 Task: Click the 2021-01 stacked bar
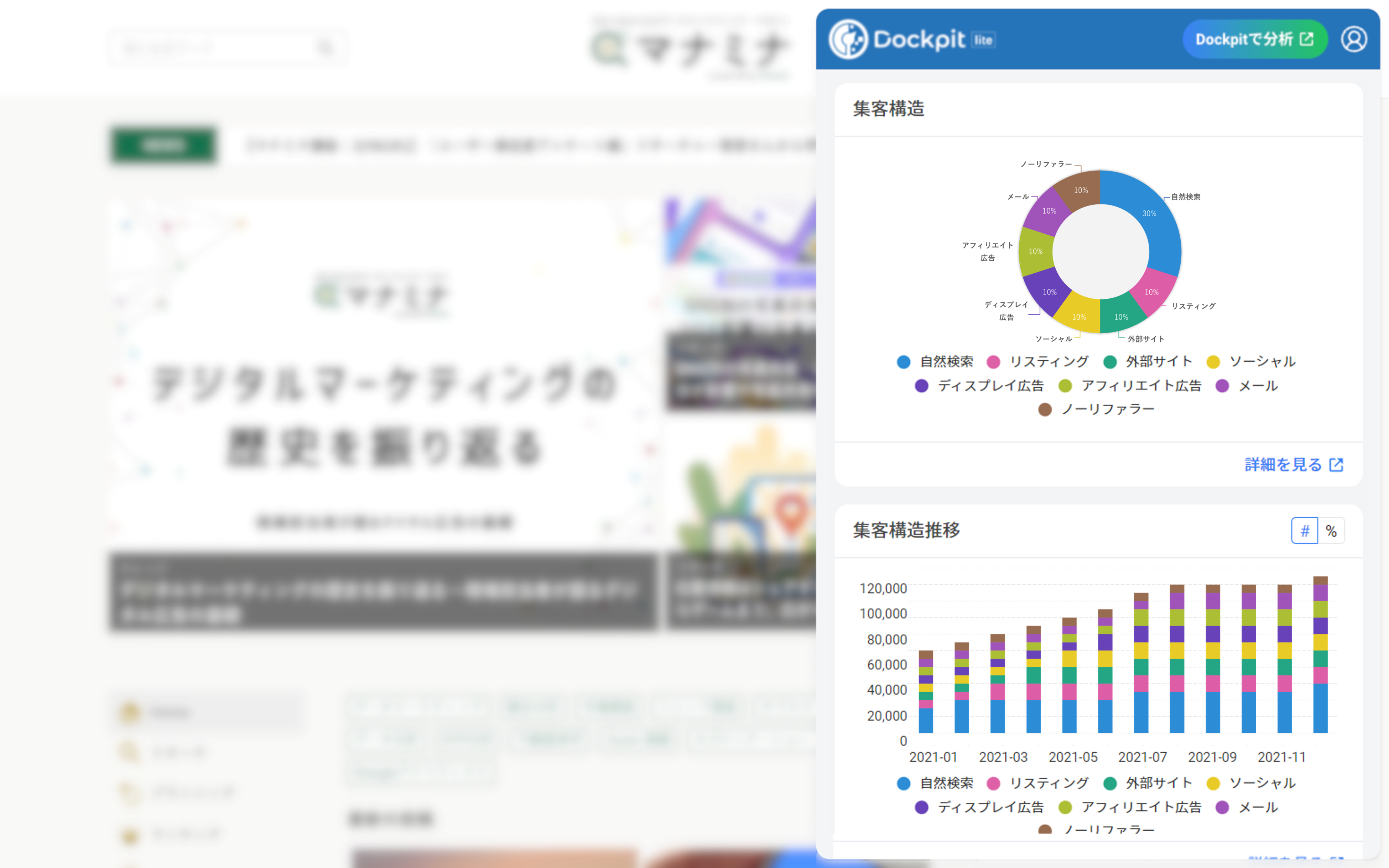coord(926,692)
